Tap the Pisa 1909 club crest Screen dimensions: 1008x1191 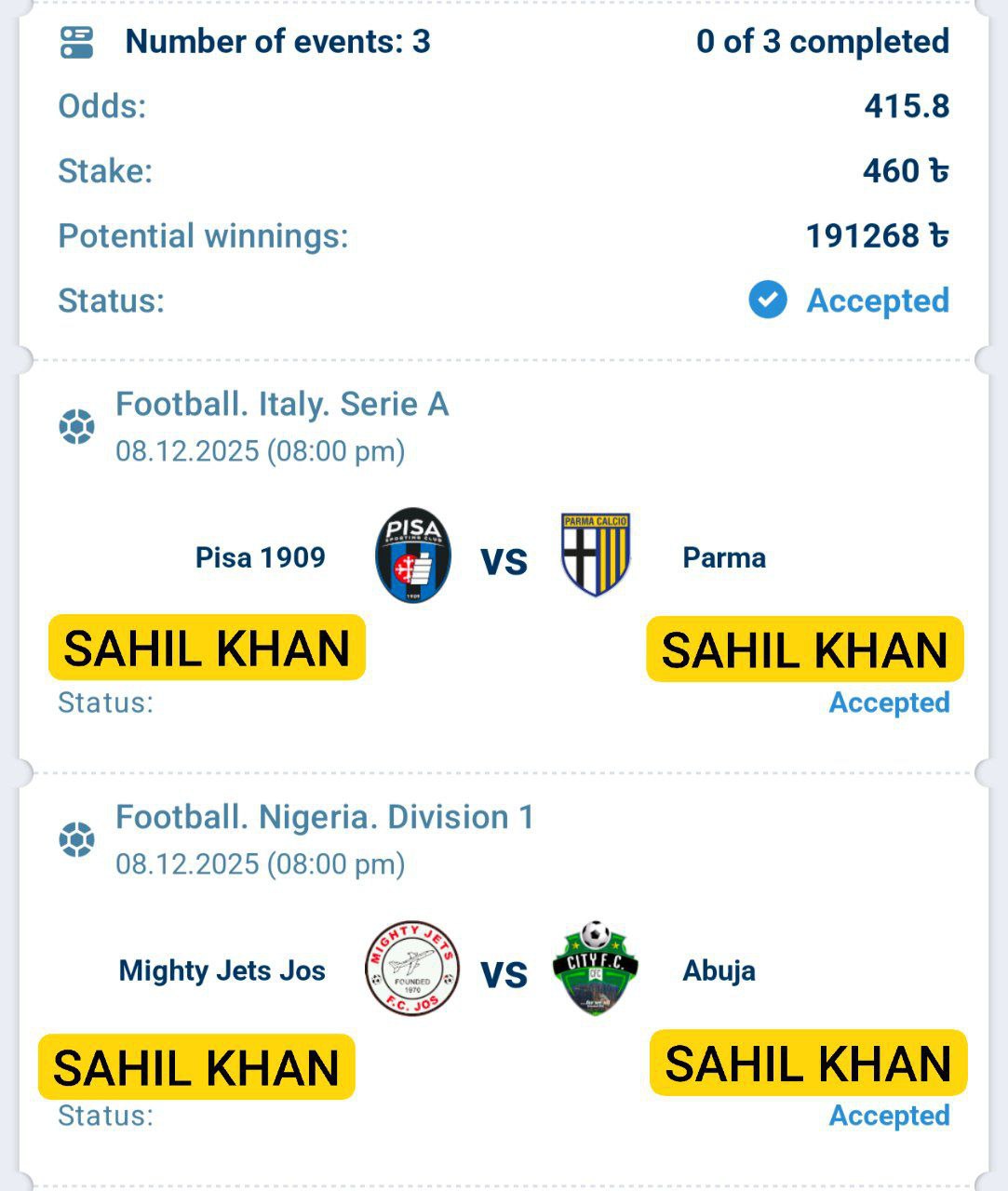click(413, 555)
